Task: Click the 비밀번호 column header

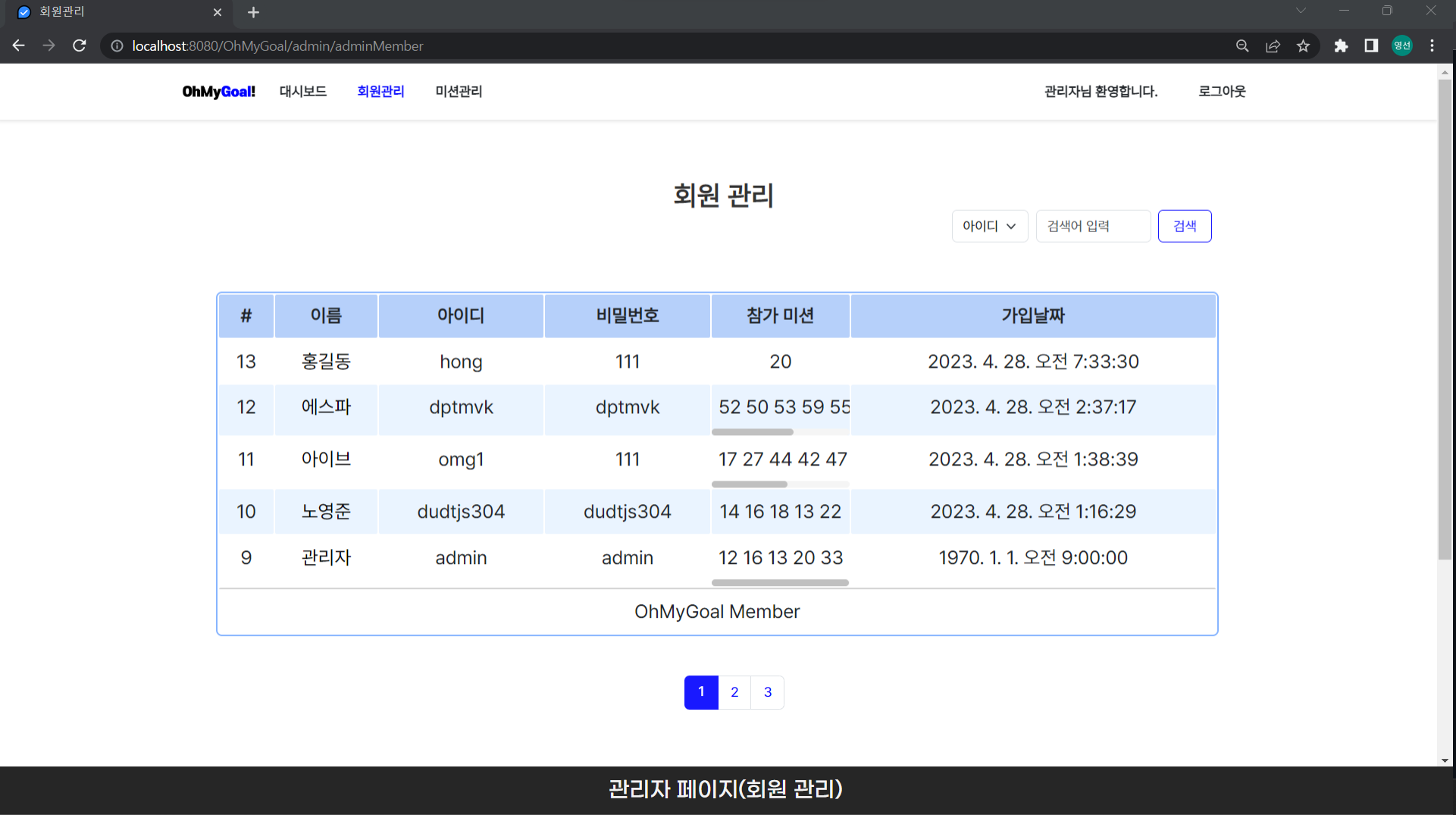Action: coord(628,315)
